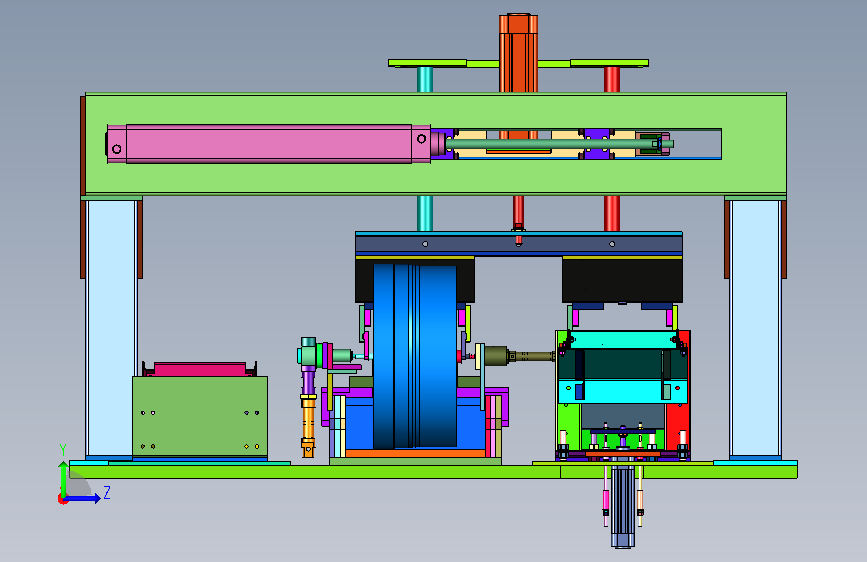Pick the cyan vertical guide rod
The image size is (867, 562).
[425, 213]
